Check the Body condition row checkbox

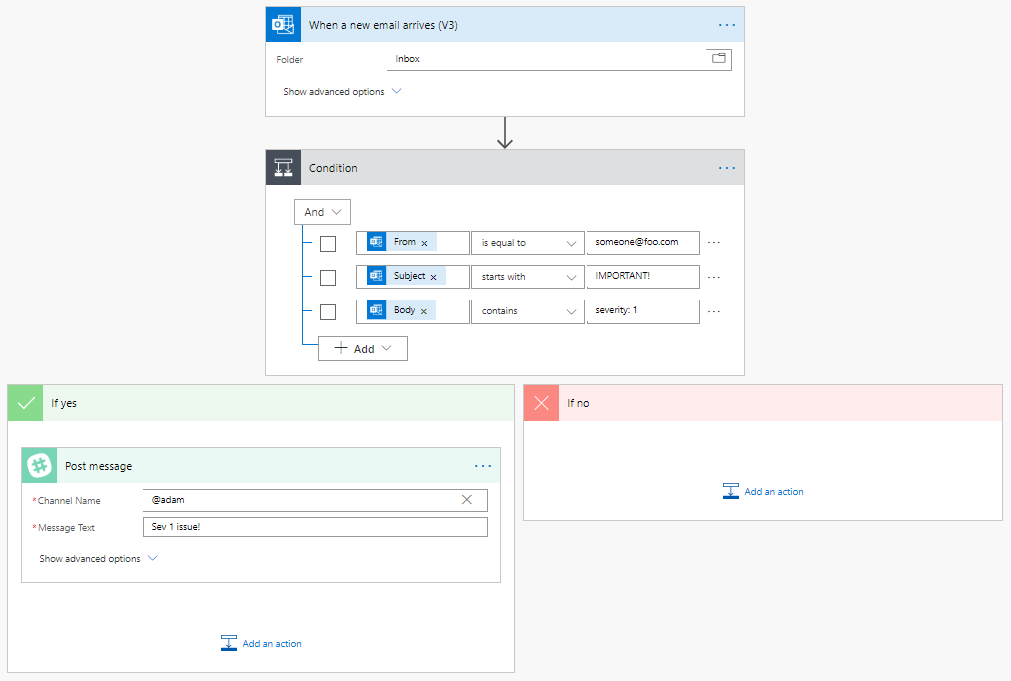328,311
